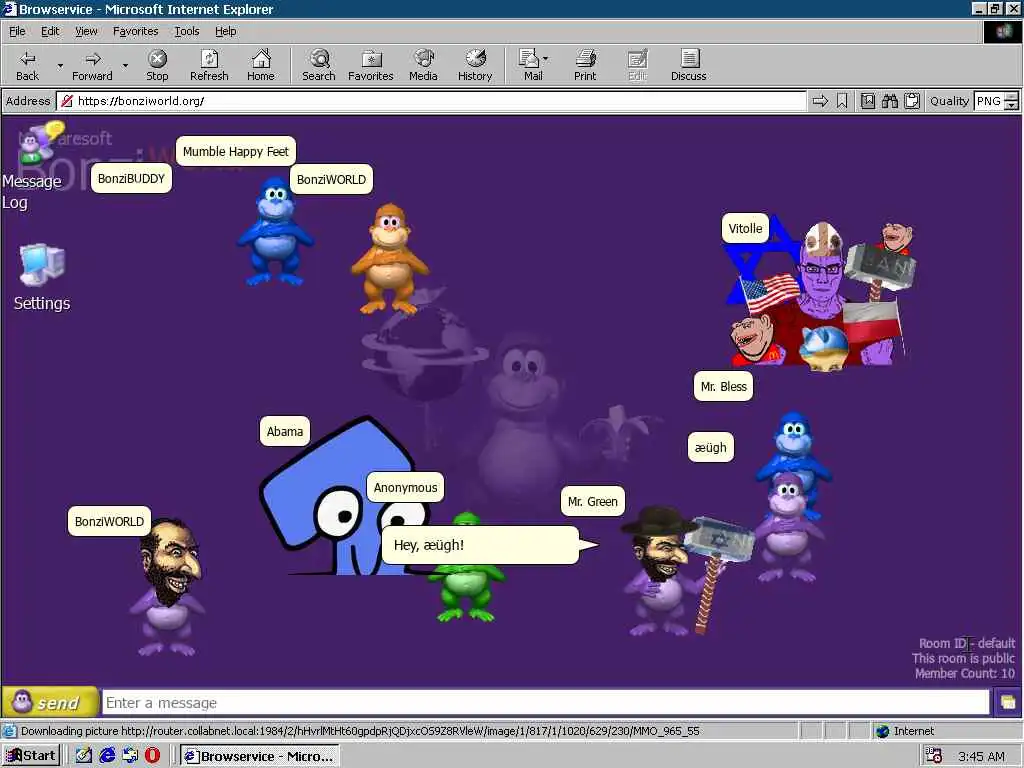
Task: Click the Anonymous name tag
Action: coord(406,487)
